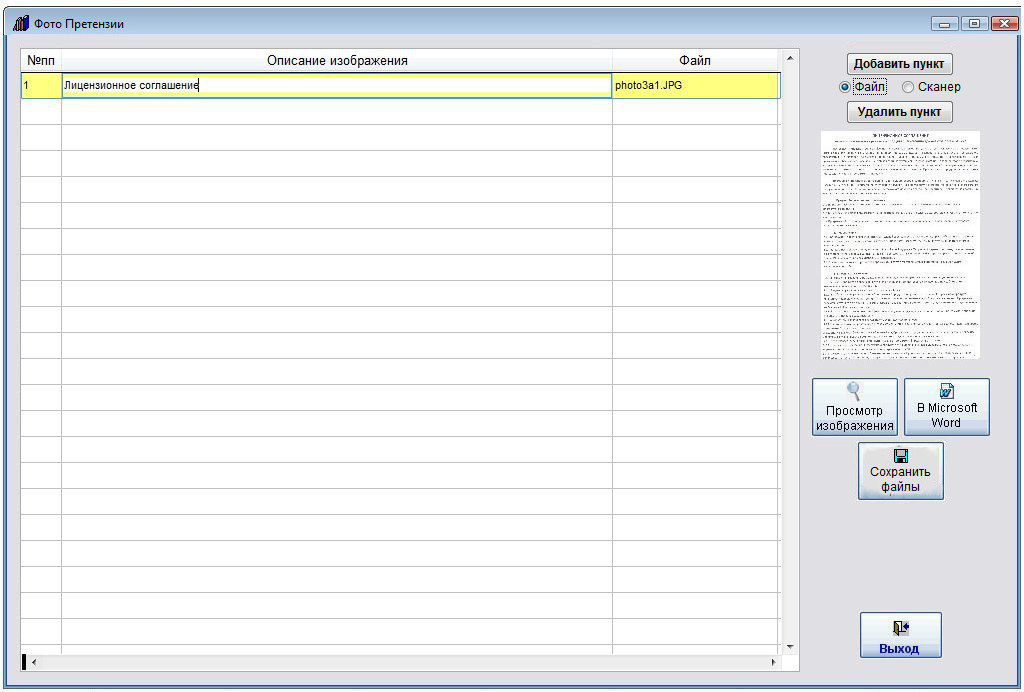This screenshot has width=1024, height=692.
Task: Close the Фото Претензии window
Action: [x=1004, y=24]
